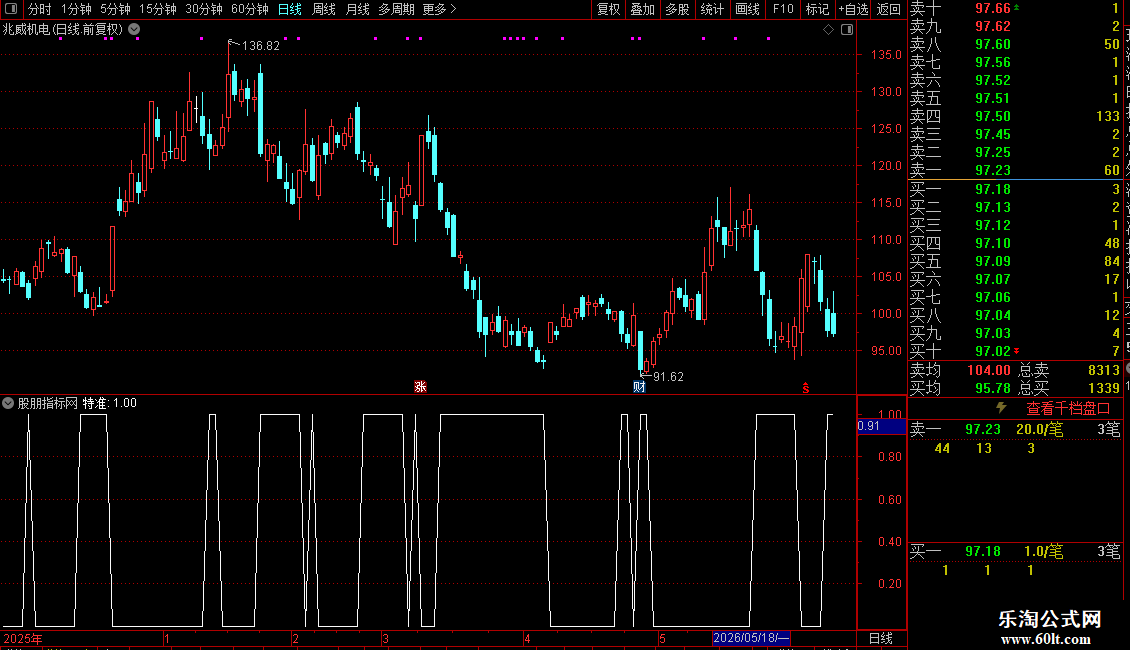Open the 画线 drawing tools
The height and width of the screenshot is (650, 1130).
click(747, 9)
